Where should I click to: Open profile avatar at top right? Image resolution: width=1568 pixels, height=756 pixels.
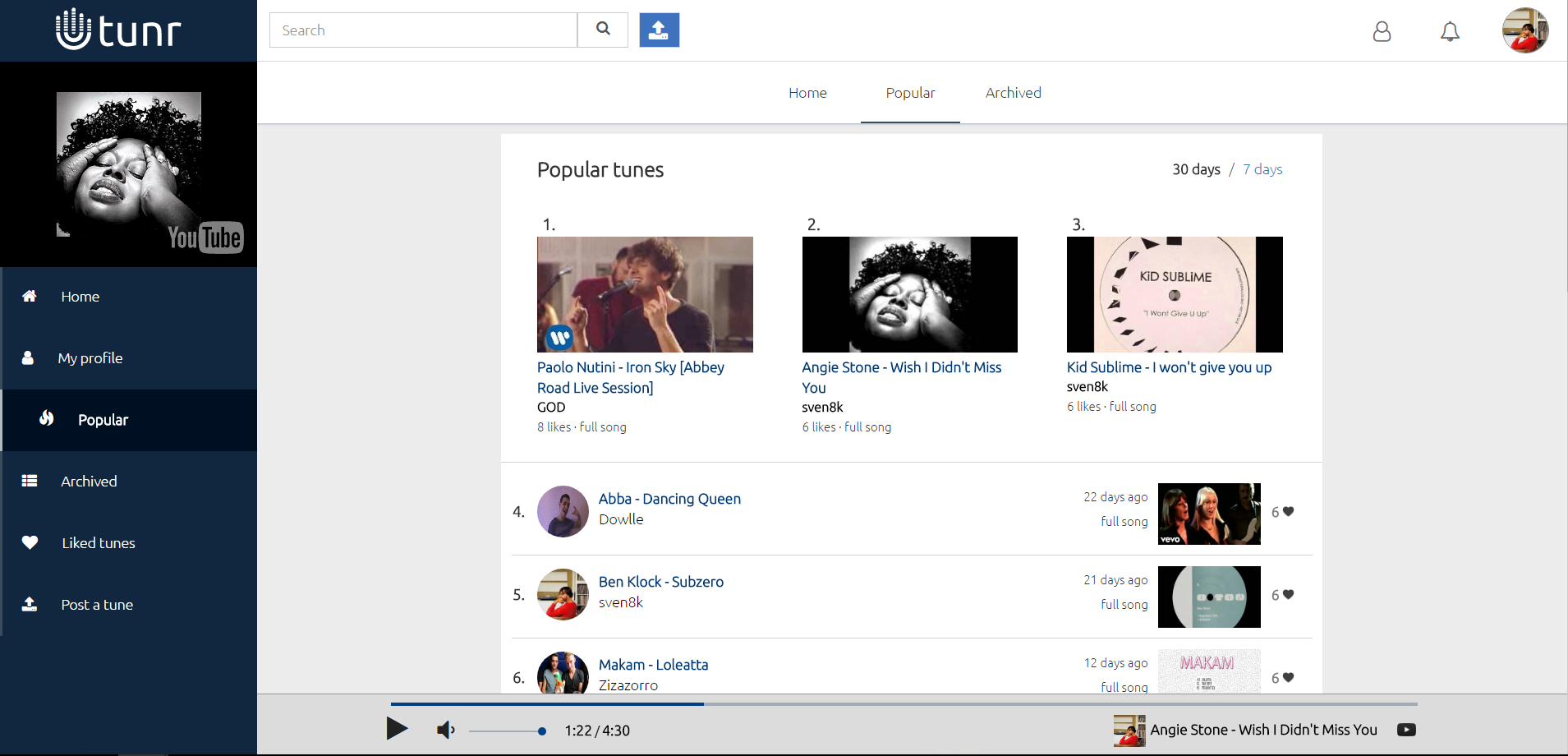coord(1524,30)
